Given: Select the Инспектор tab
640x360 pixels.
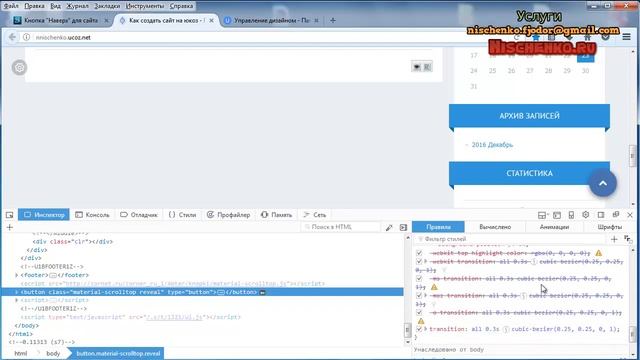Looking at the screenshot, I should 44,215.
